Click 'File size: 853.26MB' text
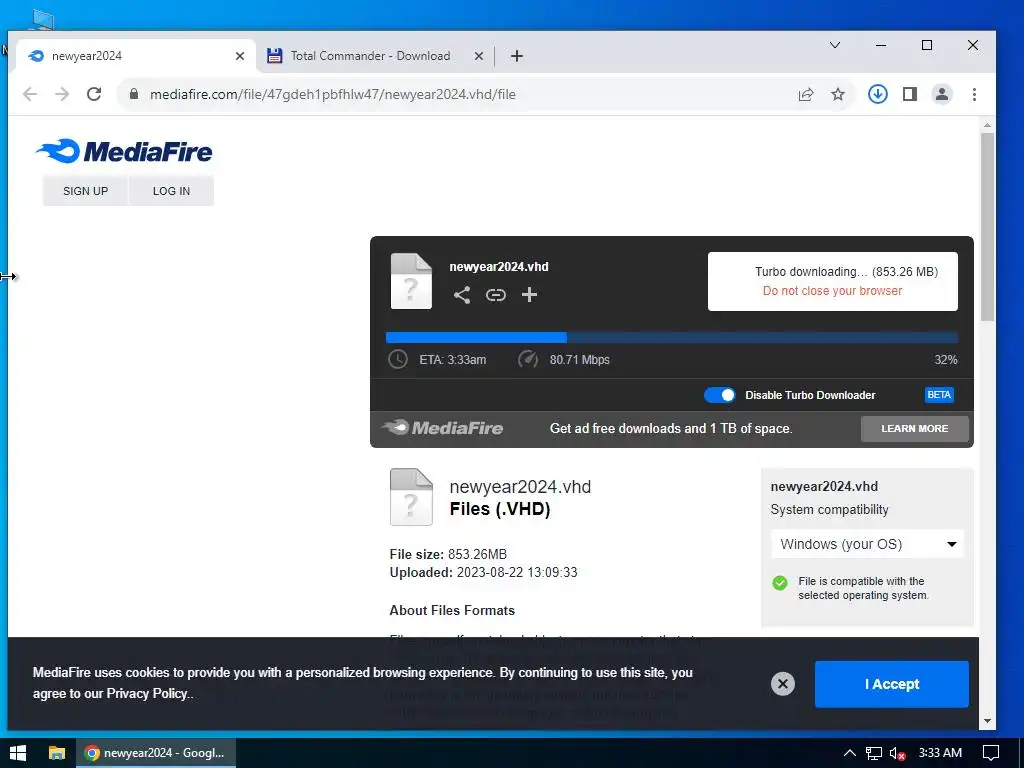The image size is (1024, 768). pyautogui.click(x=448, y=554)
